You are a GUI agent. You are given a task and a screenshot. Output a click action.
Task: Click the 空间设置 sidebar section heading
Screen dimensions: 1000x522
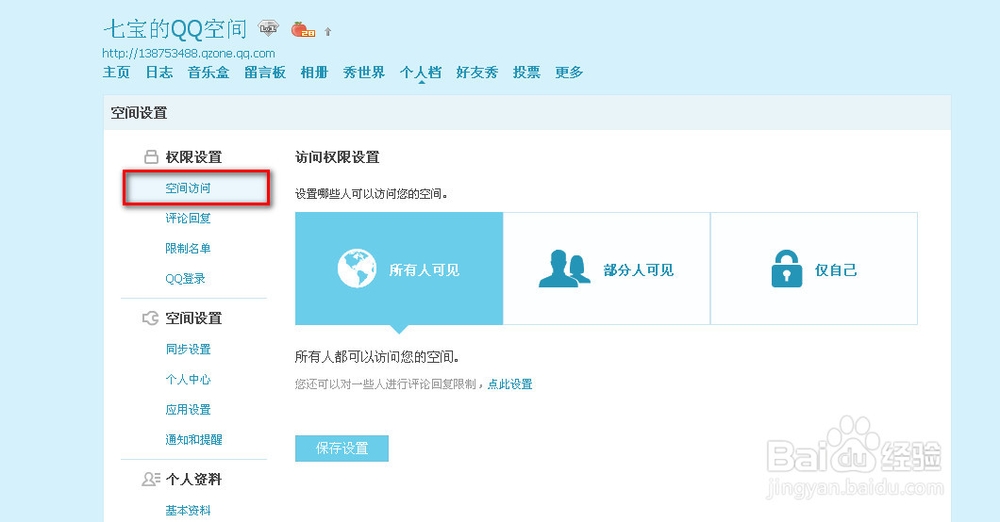tap(194, 318)
